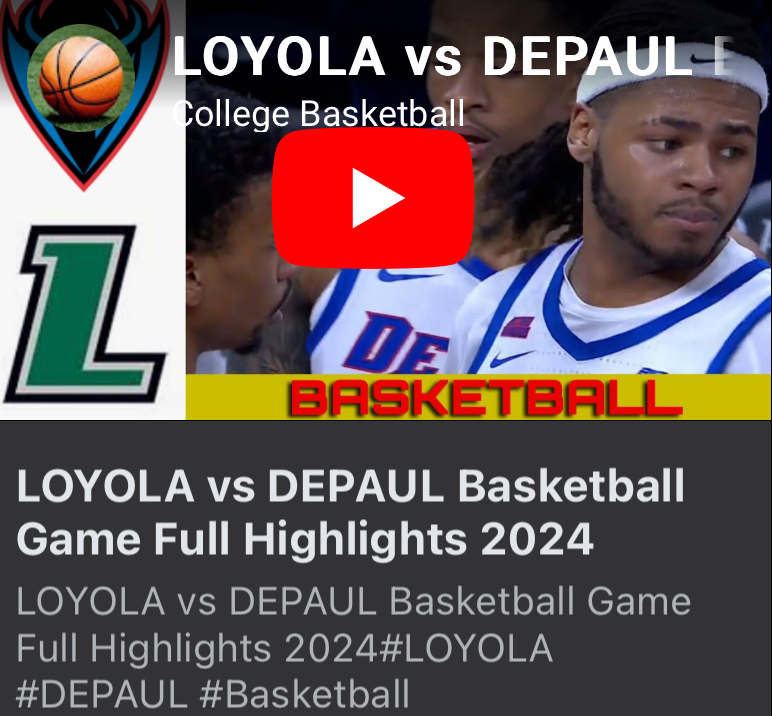Open the LOYOLA vs DEPAUL overlay video title
772x716 pixels.
click(x=453, y=56)
